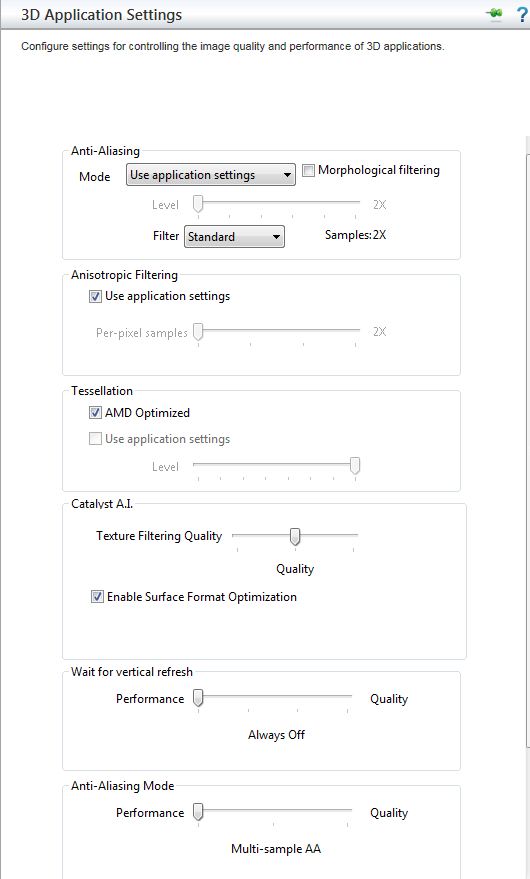Click the Anti-Aliasing Level slider thumb

click(x=198, y=204)
